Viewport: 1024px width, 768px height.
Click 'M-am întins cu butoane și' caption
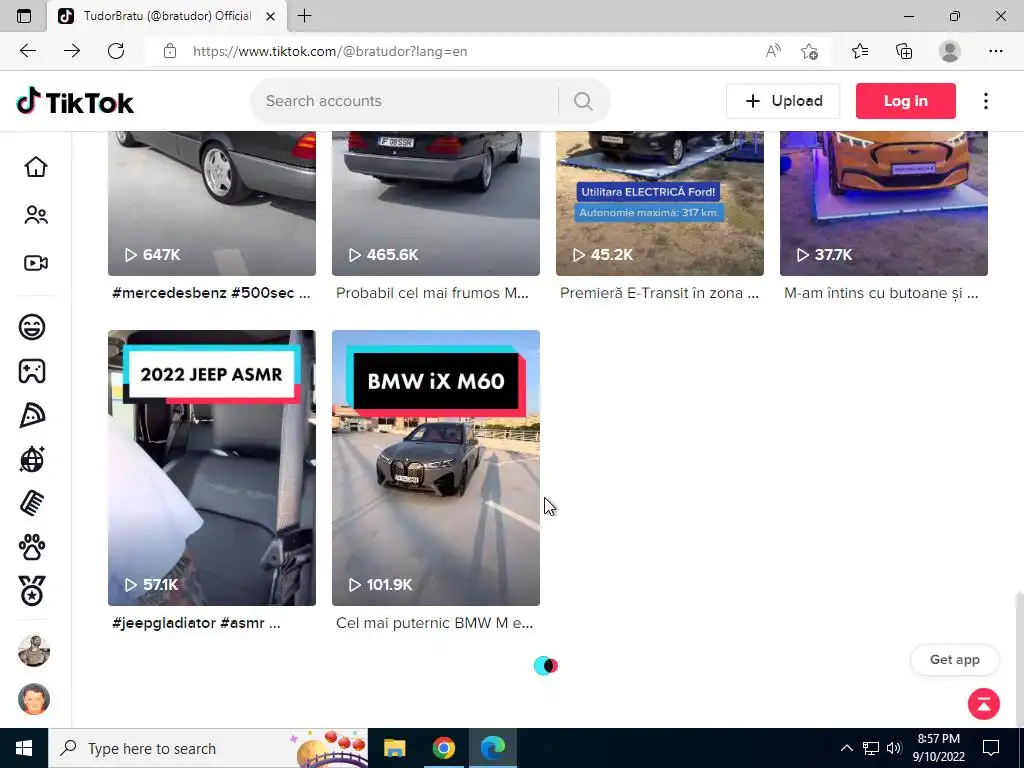tap(881, 293)
